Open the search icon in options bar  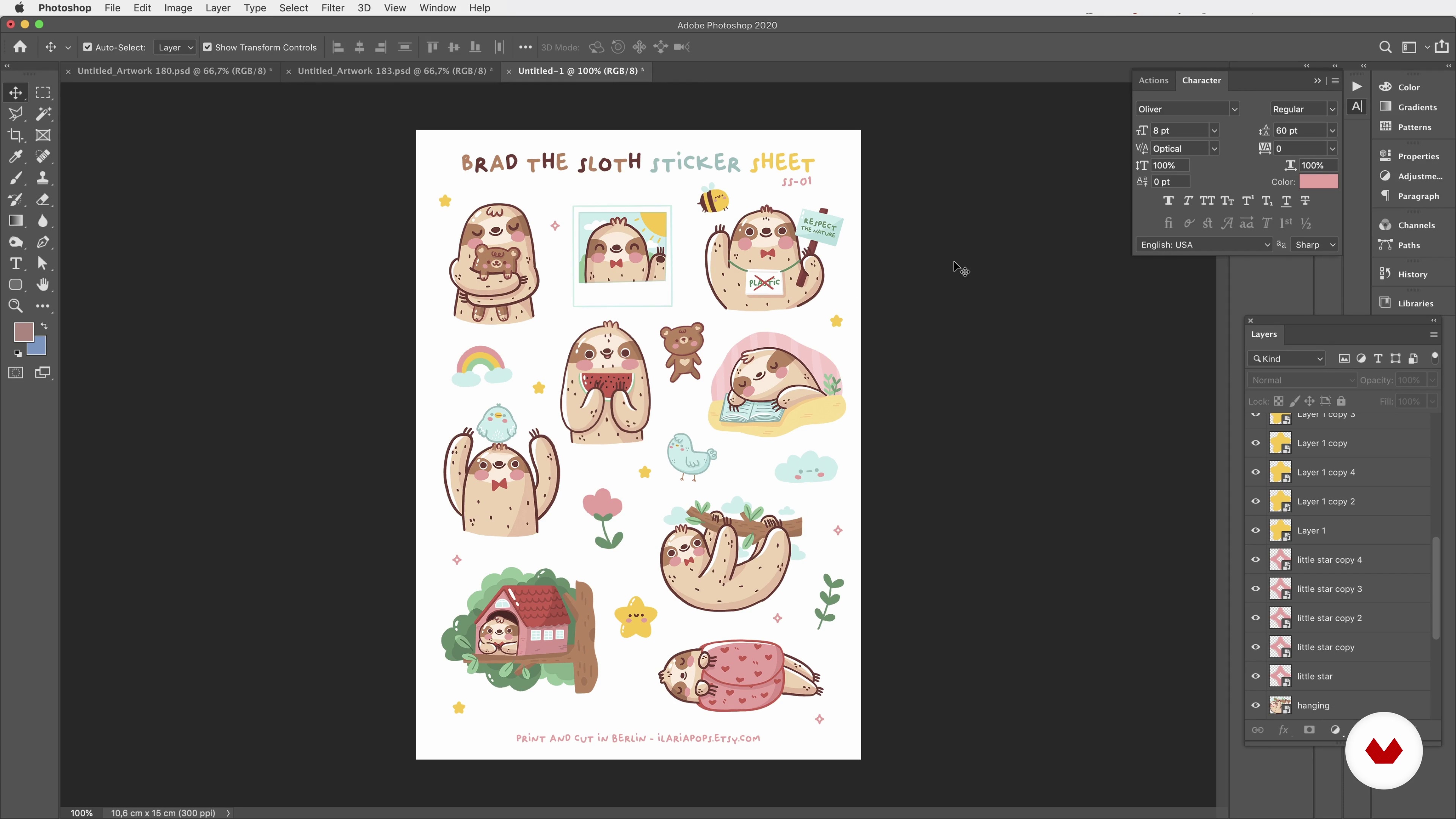click(x=1385, y=47)
